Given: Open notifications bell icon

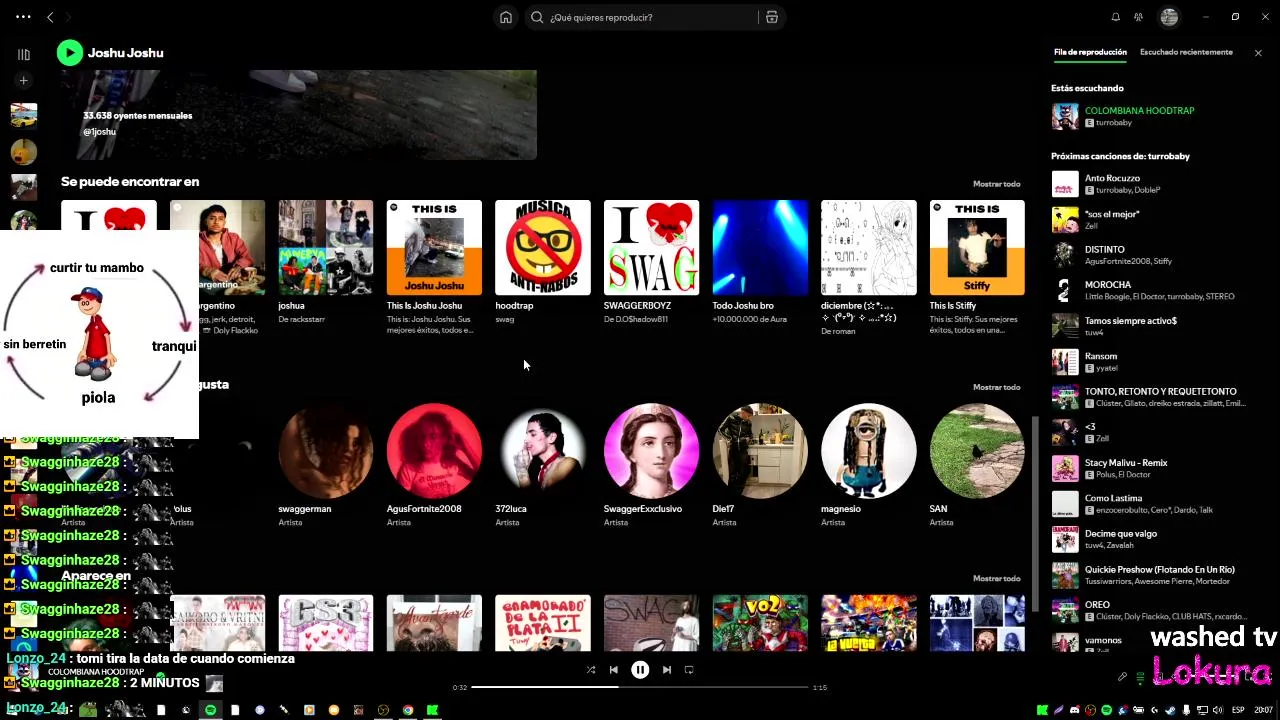Looking at the screenshot, I should [1116, 17].
